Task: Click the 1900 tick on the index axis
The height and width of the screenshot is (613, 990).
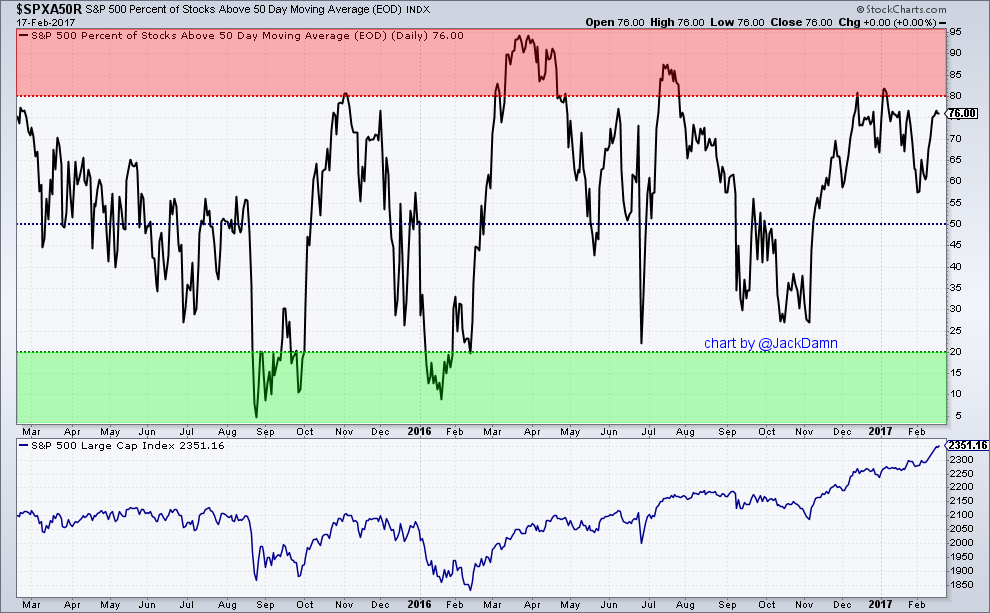Action: 960,571
